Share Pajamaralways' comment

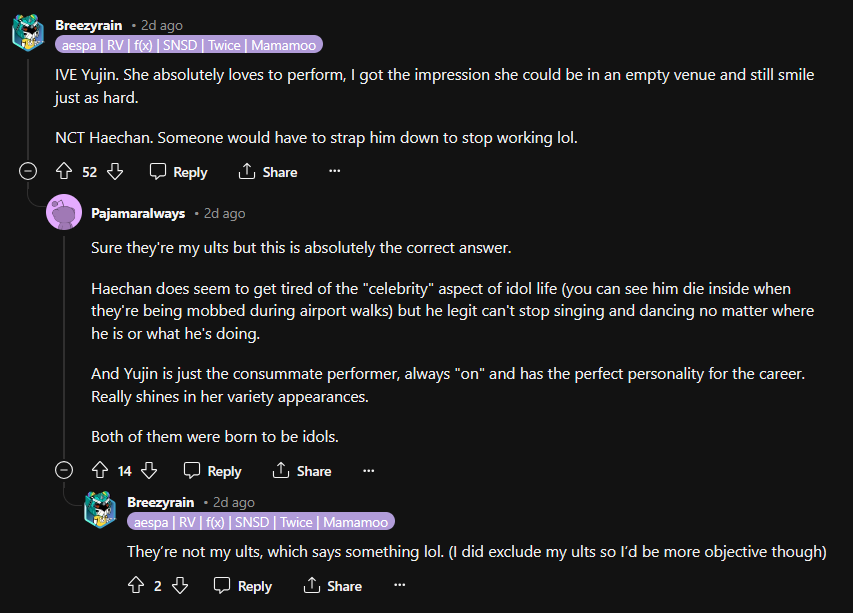coord(302,471)
